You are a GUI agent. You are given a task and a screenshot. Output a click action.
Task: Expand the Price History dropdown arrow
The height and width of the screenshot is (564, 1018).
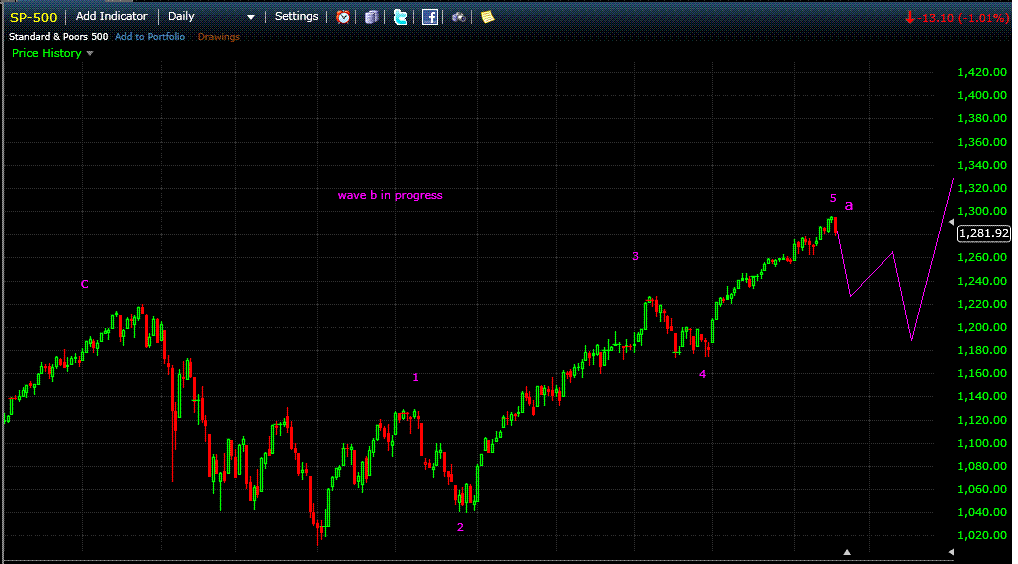click(x=90, y=53)
